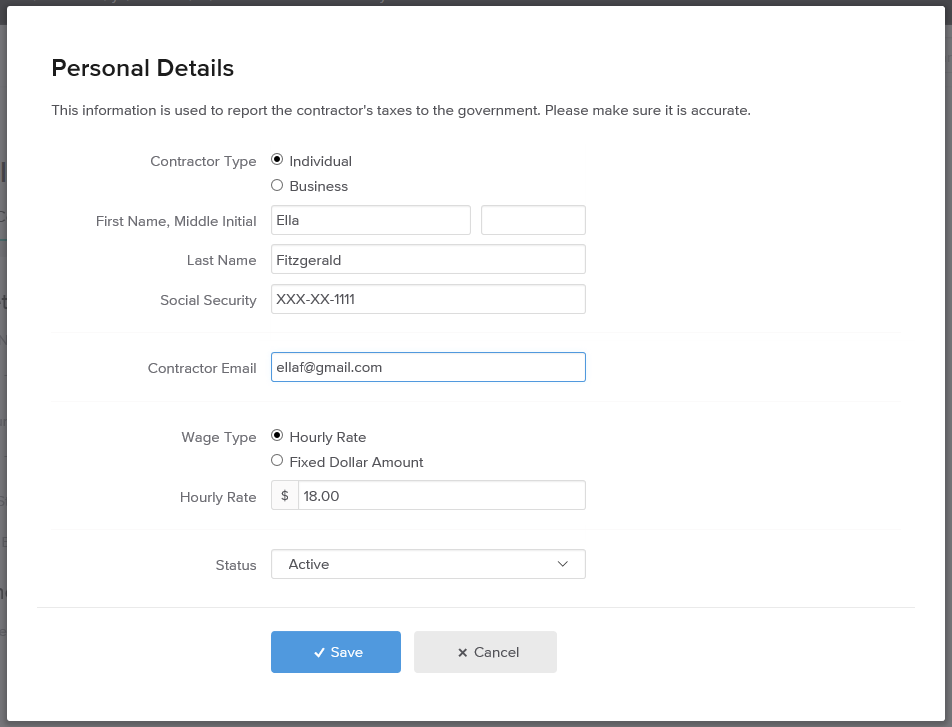The width and height of the screenshot is (952, 727).
Task: Click into the Contractor Email field
Action: 427,367
